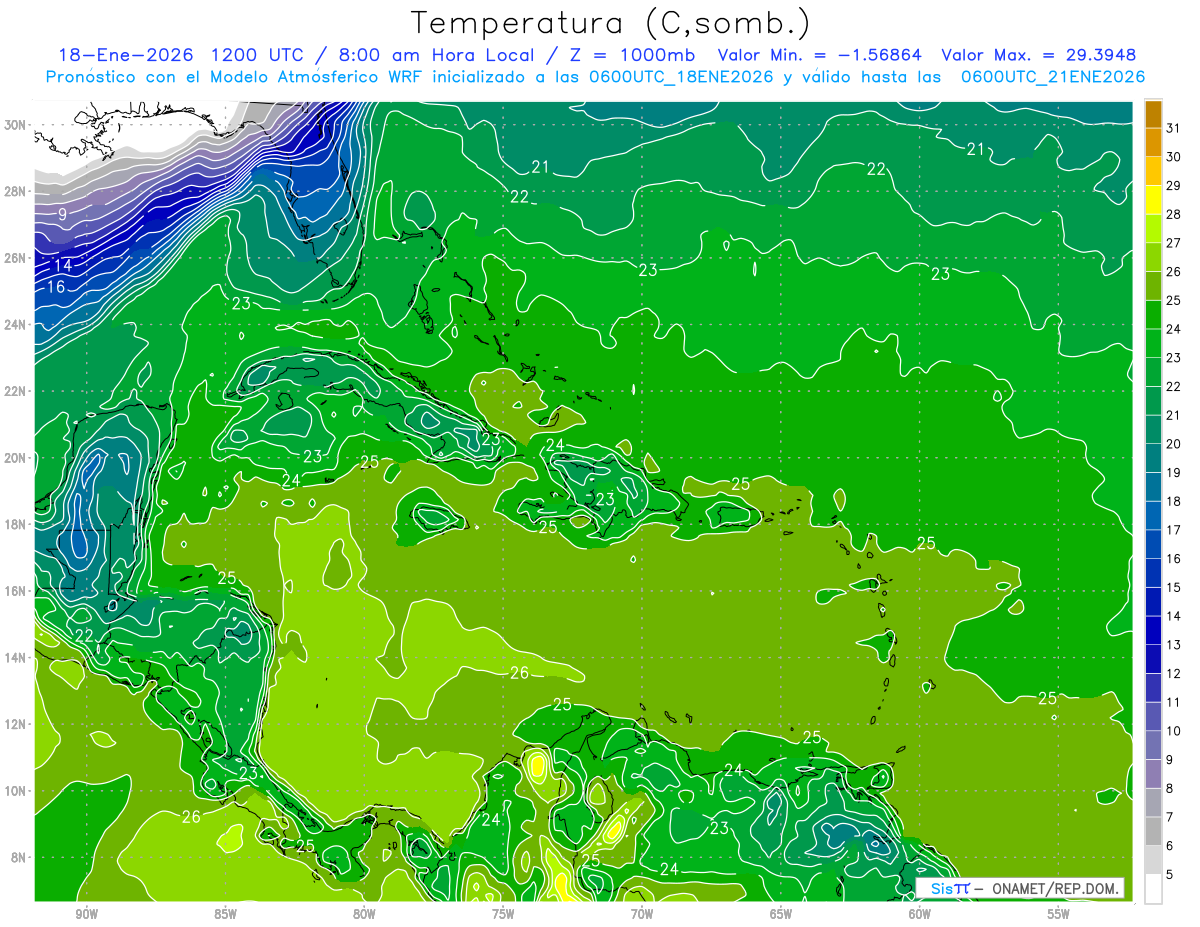The width and height of the screenshot is (1200, 927).
Task: Click latitude axis label '12N'
Action: pyautogui.click(x=17, y=724)
